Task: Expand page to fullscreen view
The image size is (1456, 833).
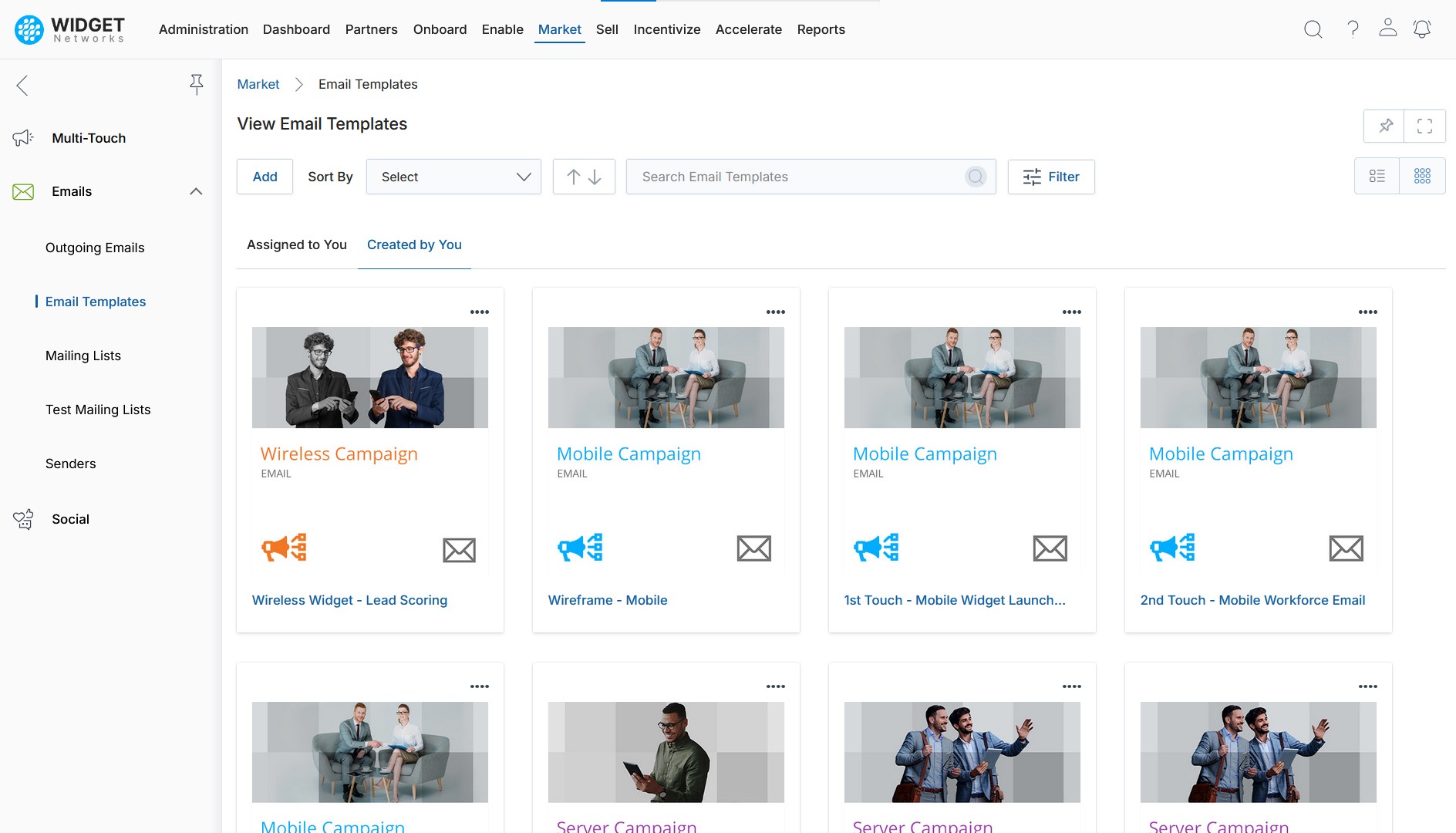Action: coord(1424,126)
